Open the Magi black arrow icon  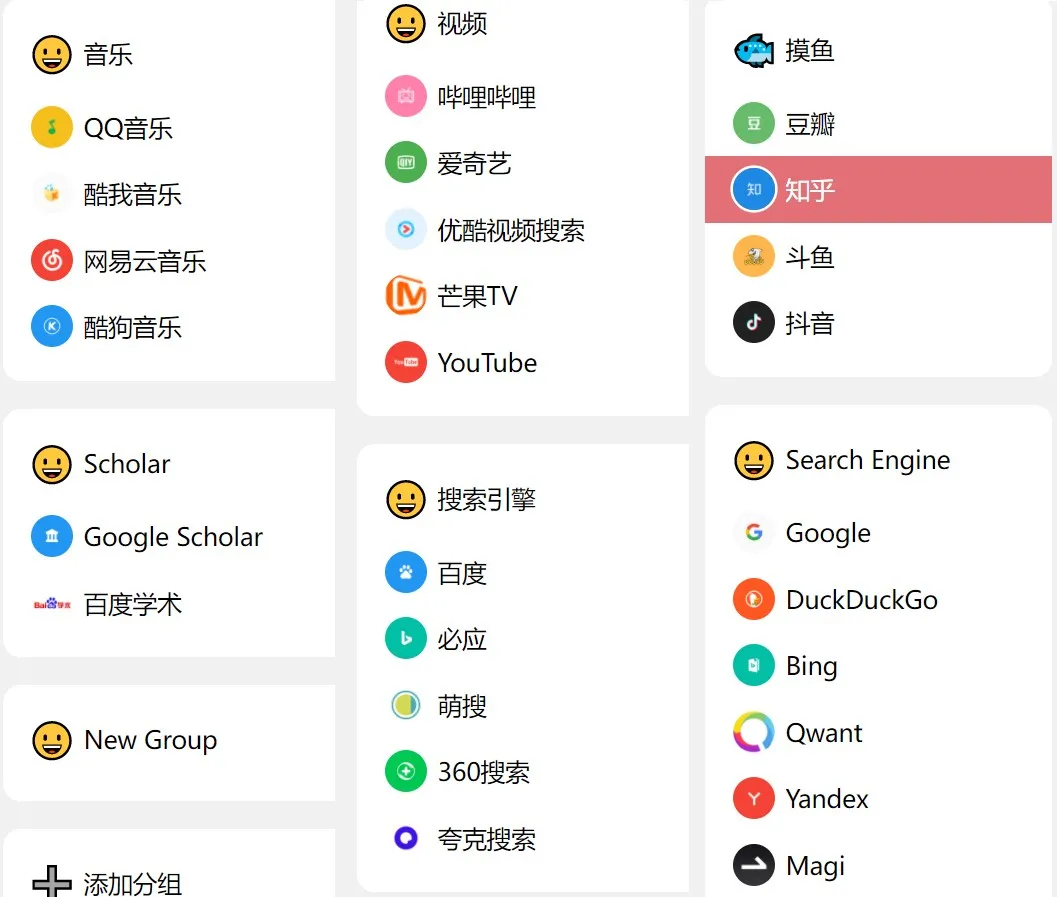[754, 865]
